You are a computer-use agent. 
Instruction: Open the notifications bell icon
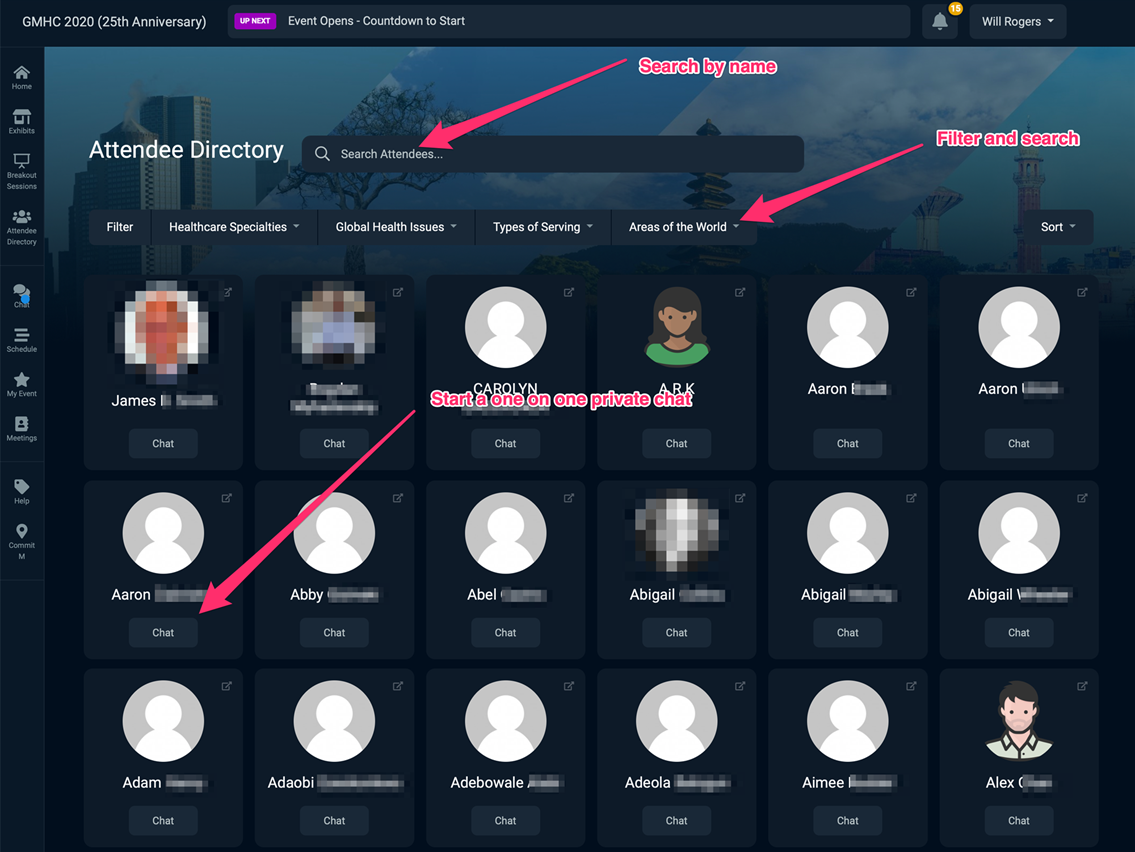point(940,21)
